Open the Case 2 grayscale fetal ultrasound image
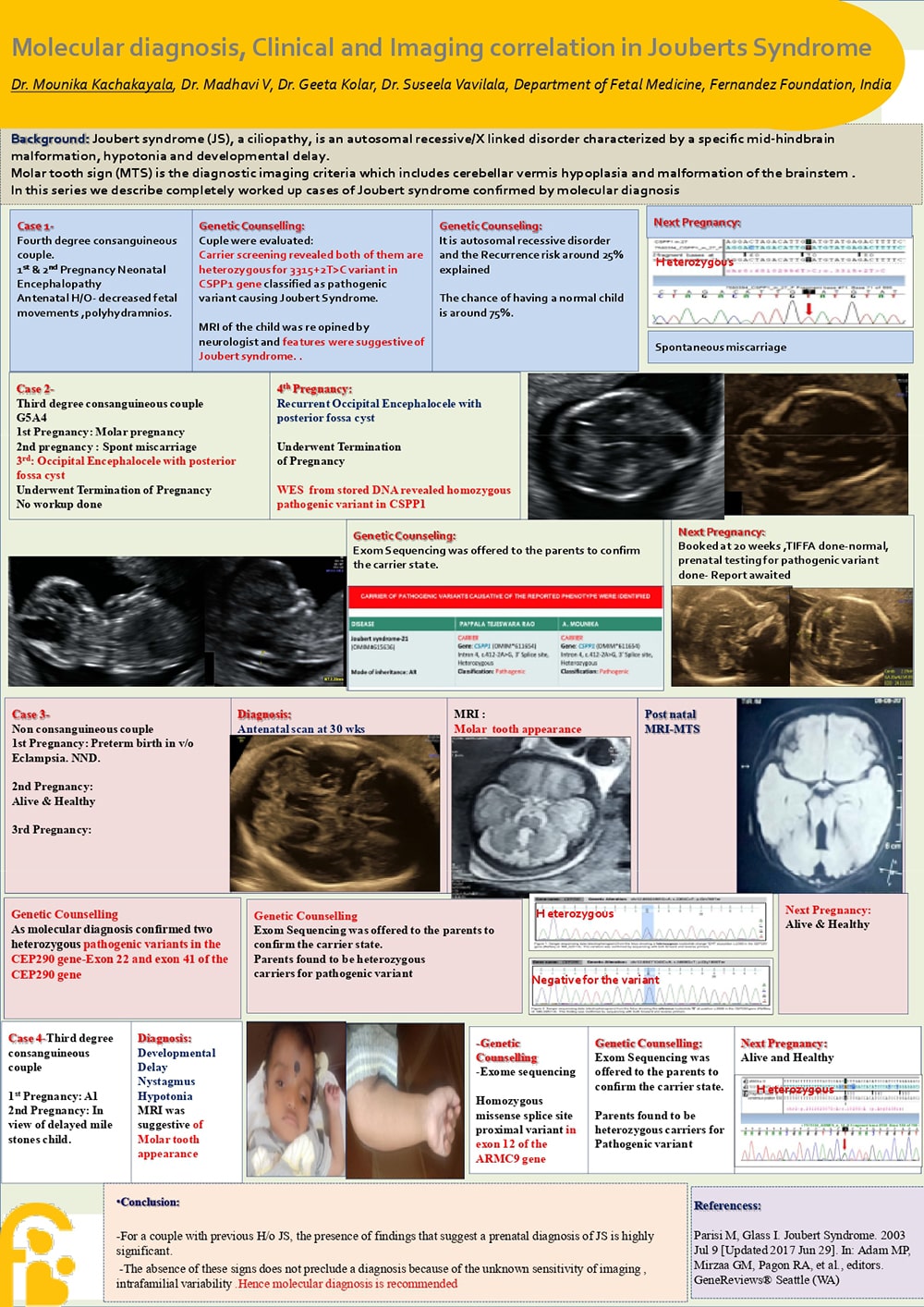Screen dimensions: 924x1307 coord(625,446)
